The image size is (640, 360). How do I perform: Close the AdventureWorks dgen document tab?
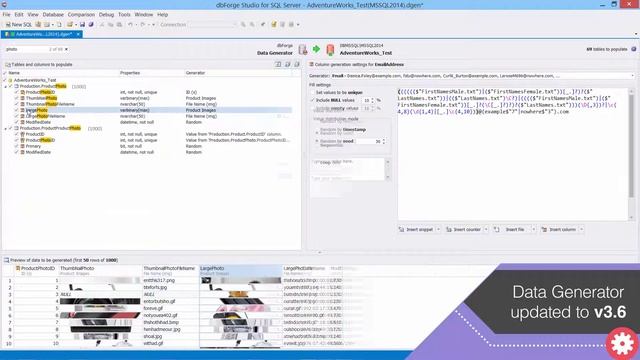pos(78,34)
